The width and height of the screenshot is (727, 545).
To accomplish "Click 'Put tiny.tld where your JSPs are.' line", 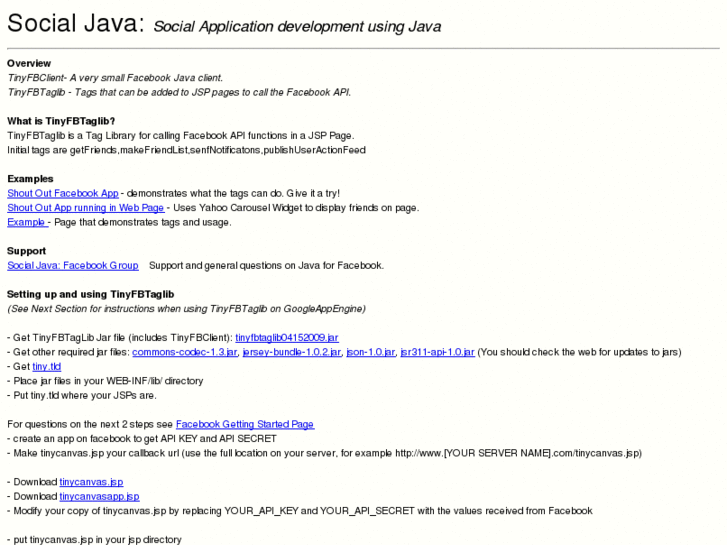I will click(x=82, y=396).
